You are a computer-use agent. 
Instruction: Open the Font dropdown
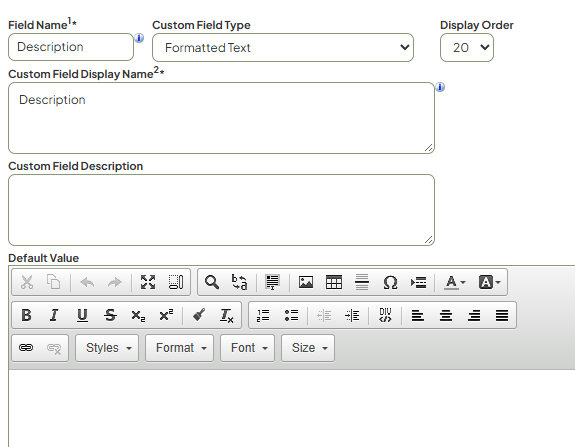pos(248,348)
